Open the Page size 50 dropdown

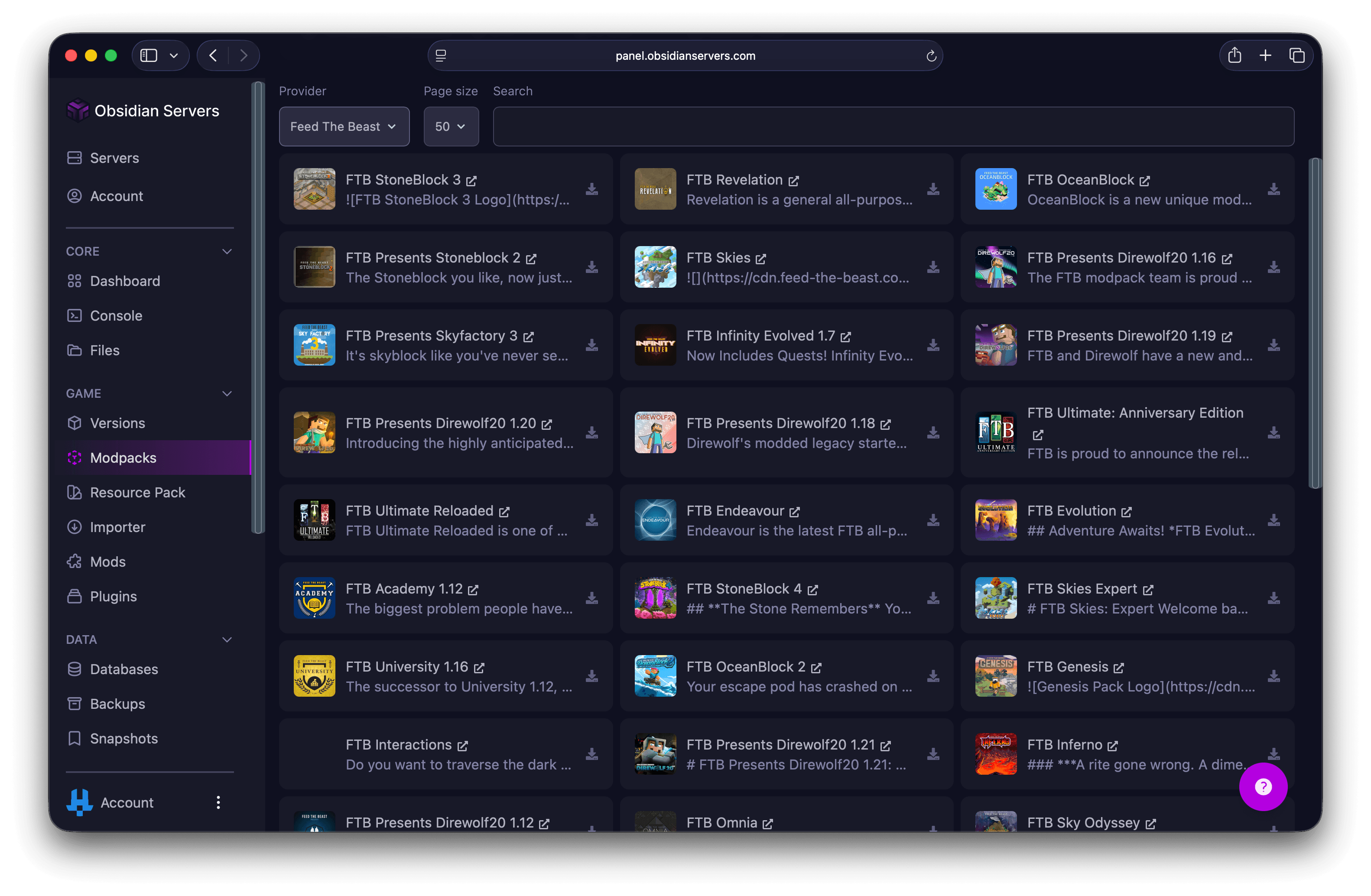pyautogui.click(x=451, y=127)
